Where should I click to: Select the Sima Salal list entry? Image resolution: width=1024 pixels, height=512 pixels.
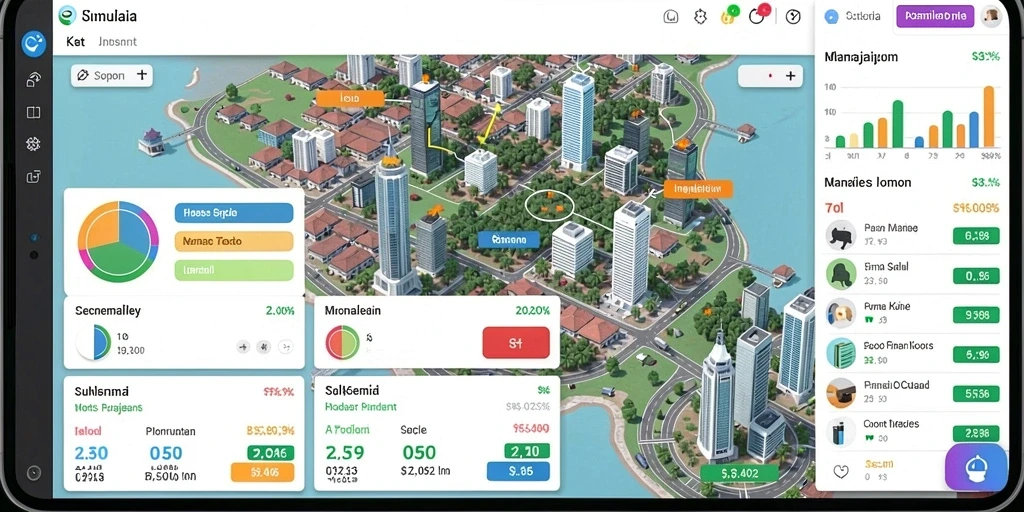(x=912, y=274)
